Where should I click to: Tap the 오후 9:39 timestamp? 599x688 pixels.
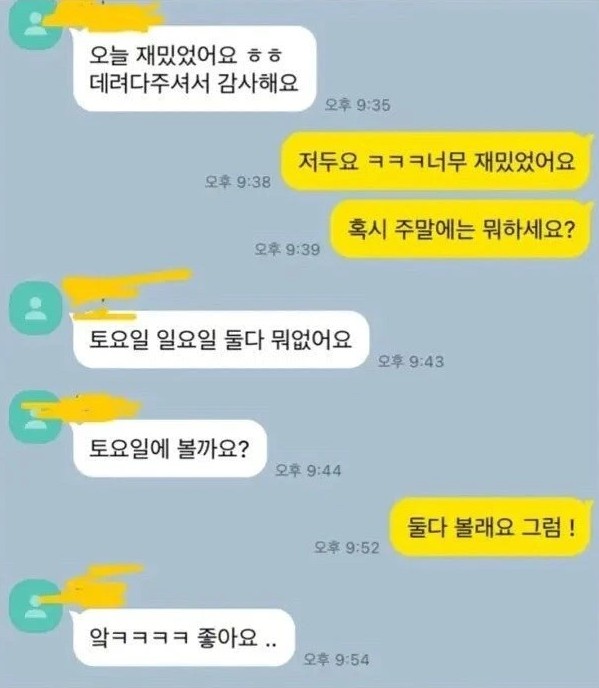click(287, 249)
